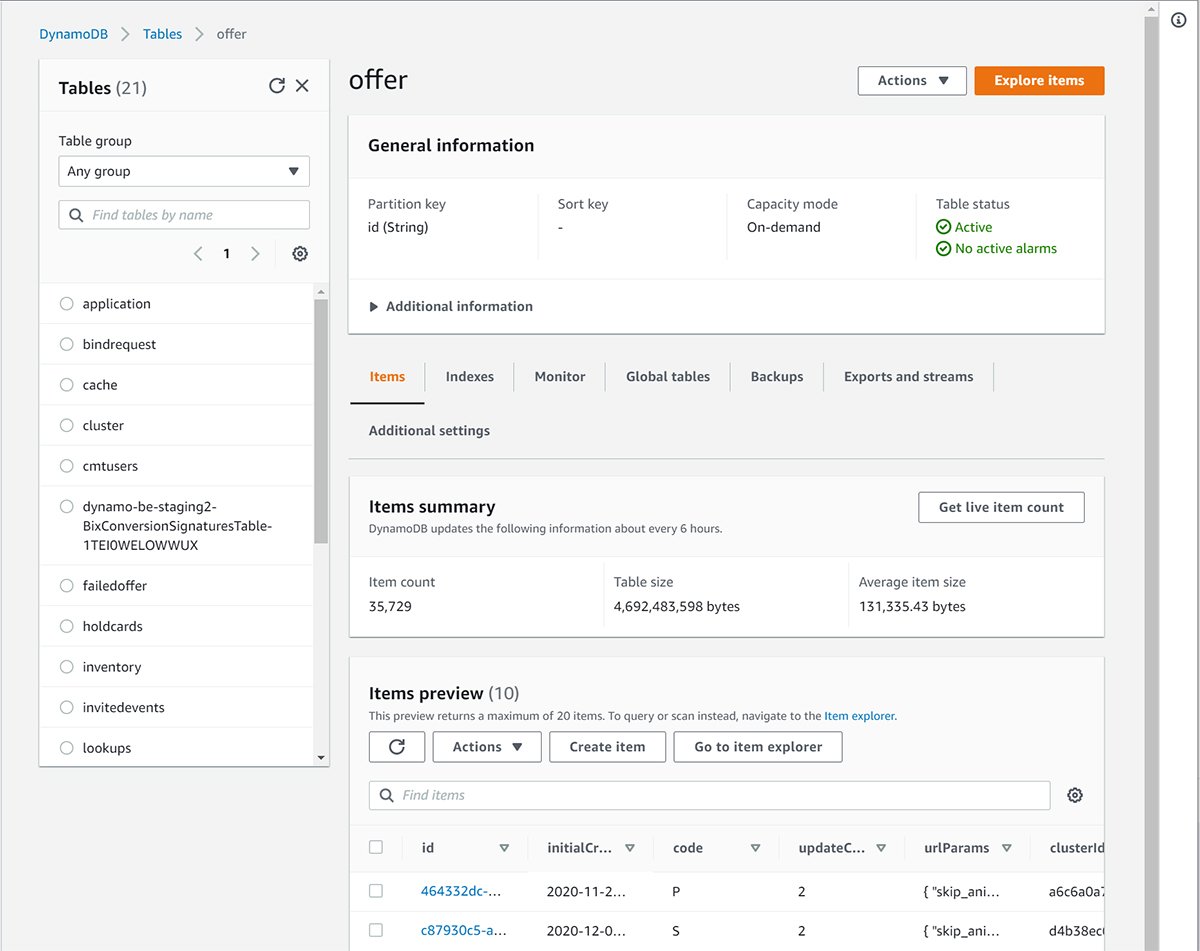Select the inventory table radio button
The width and height of the screenshot is (1200, 951).
[x=67, y=667]
